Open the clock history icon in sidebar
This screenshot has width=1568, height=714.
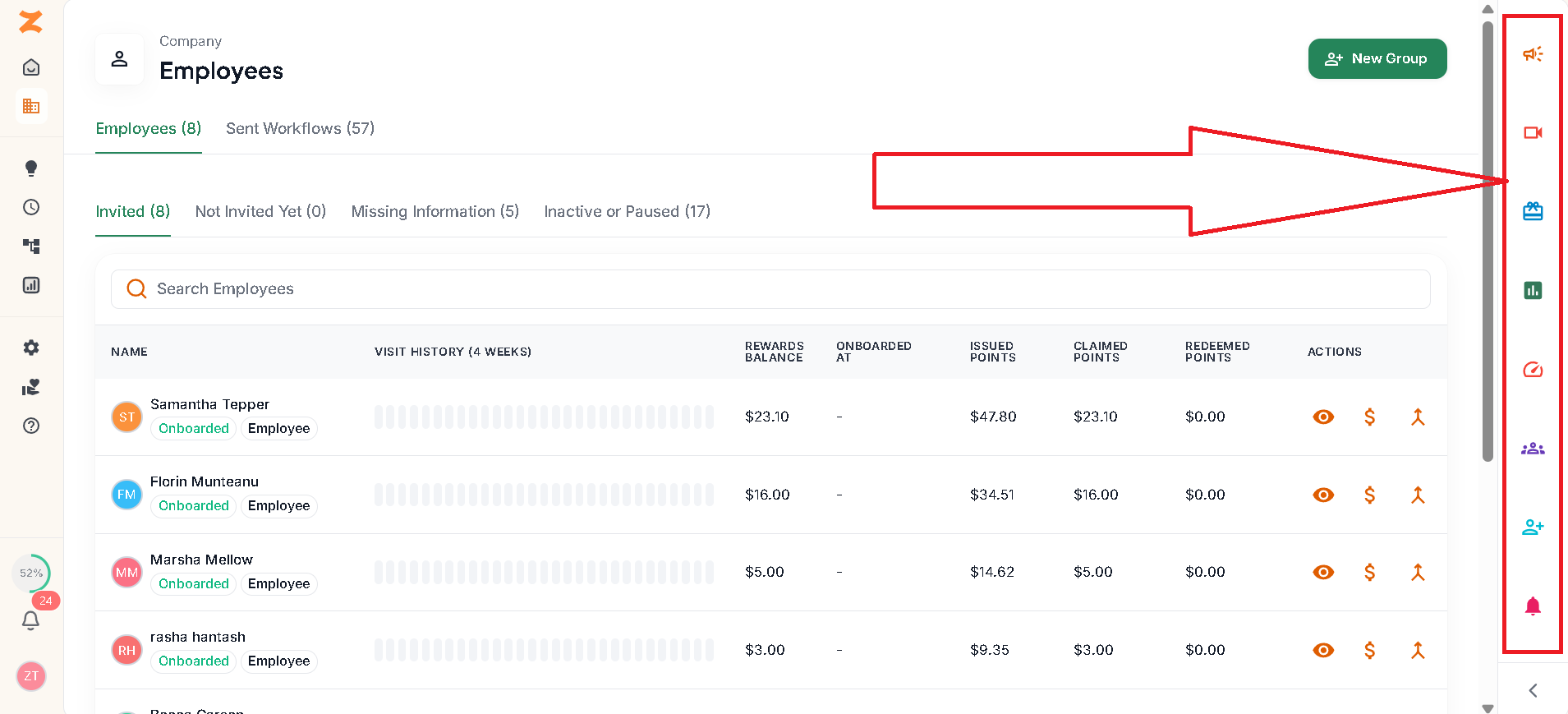pos(31,207)
